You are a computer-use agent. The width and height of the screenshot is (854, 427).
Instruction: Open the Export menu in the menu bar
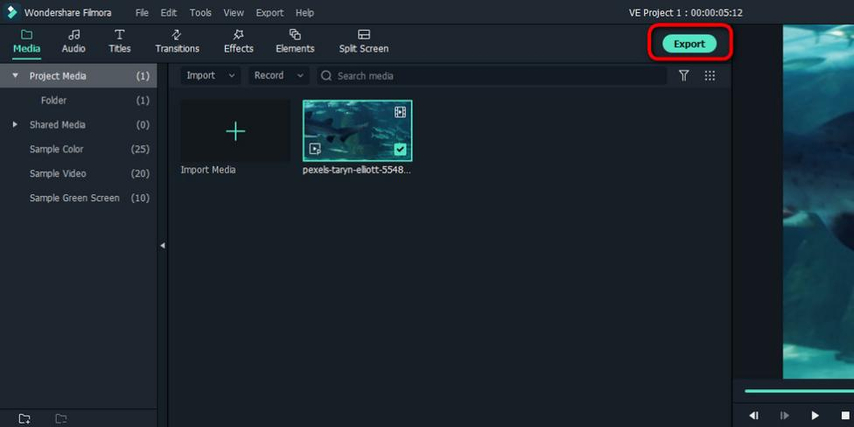click(270, 13)
